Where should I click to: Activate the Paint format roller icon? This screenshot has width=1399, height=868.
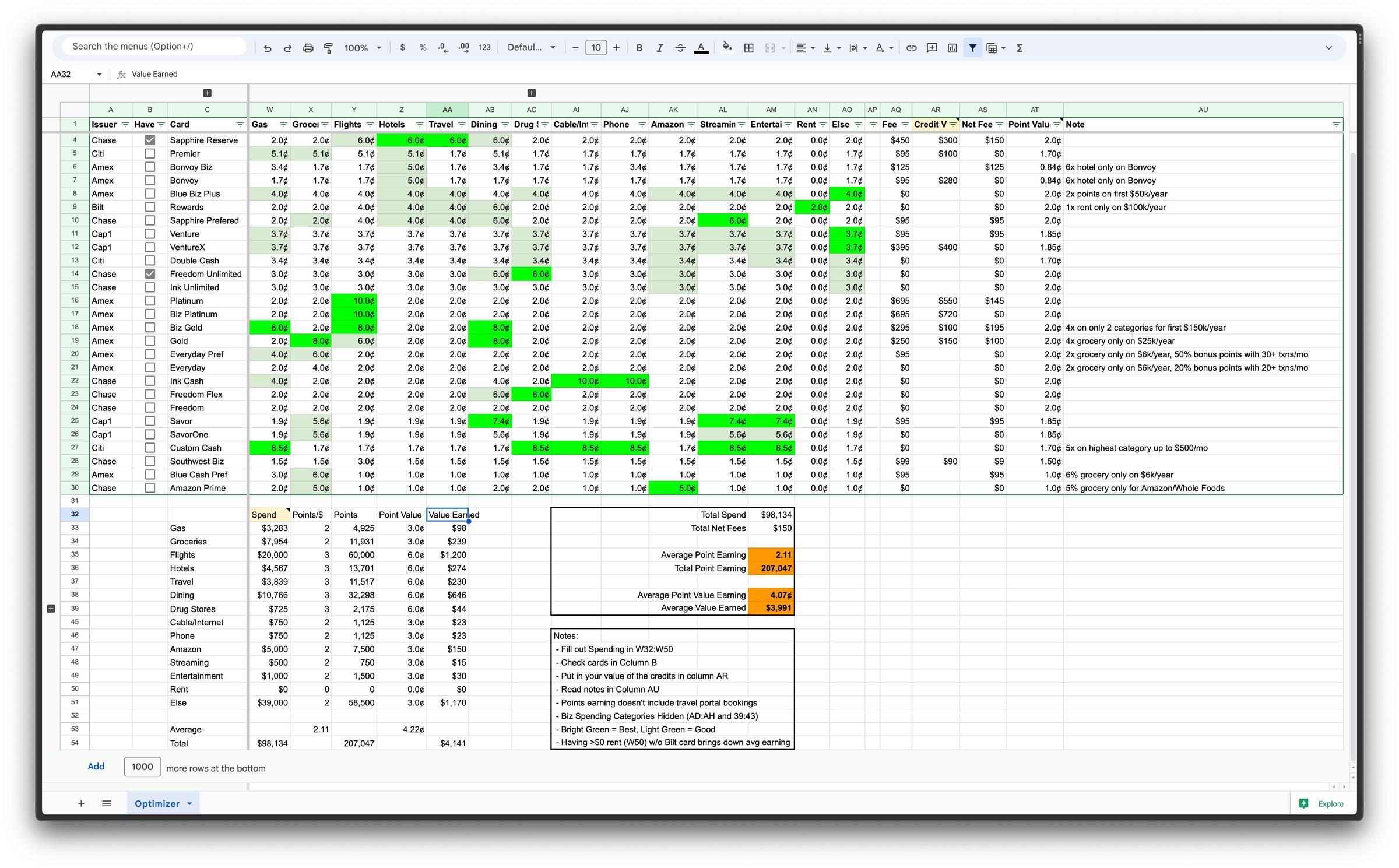click(328, 48)
